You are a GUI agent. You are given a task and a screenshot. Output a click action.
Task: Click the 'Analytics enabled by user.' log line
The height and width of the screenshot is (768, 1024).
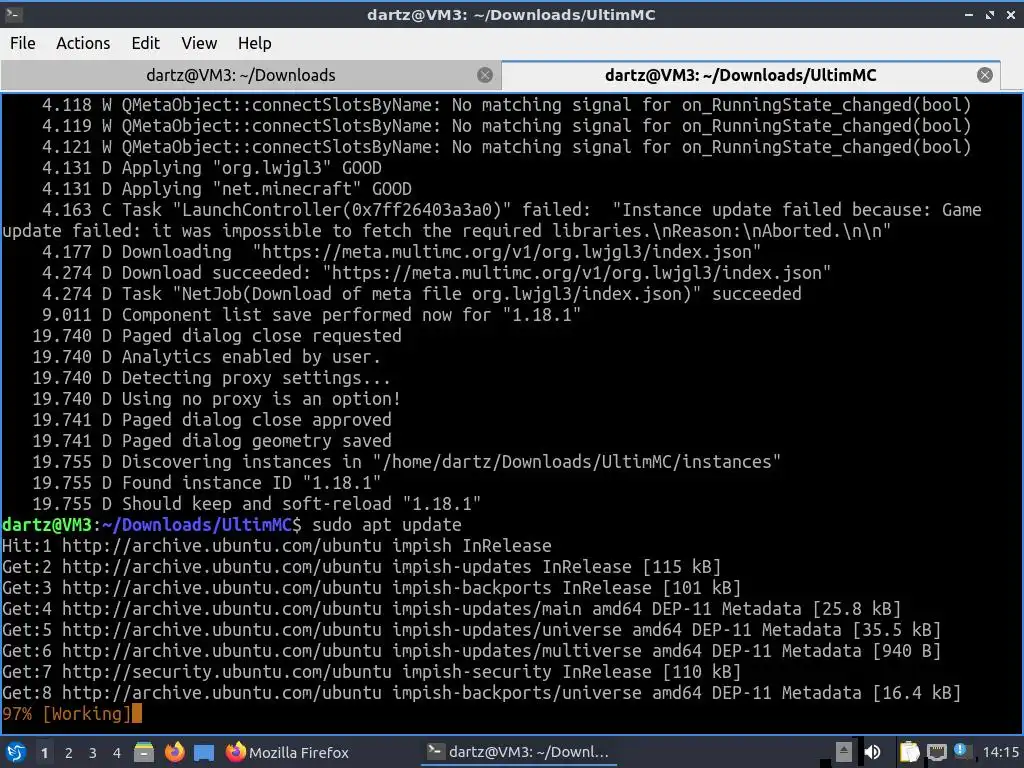[x=206, y=357]
